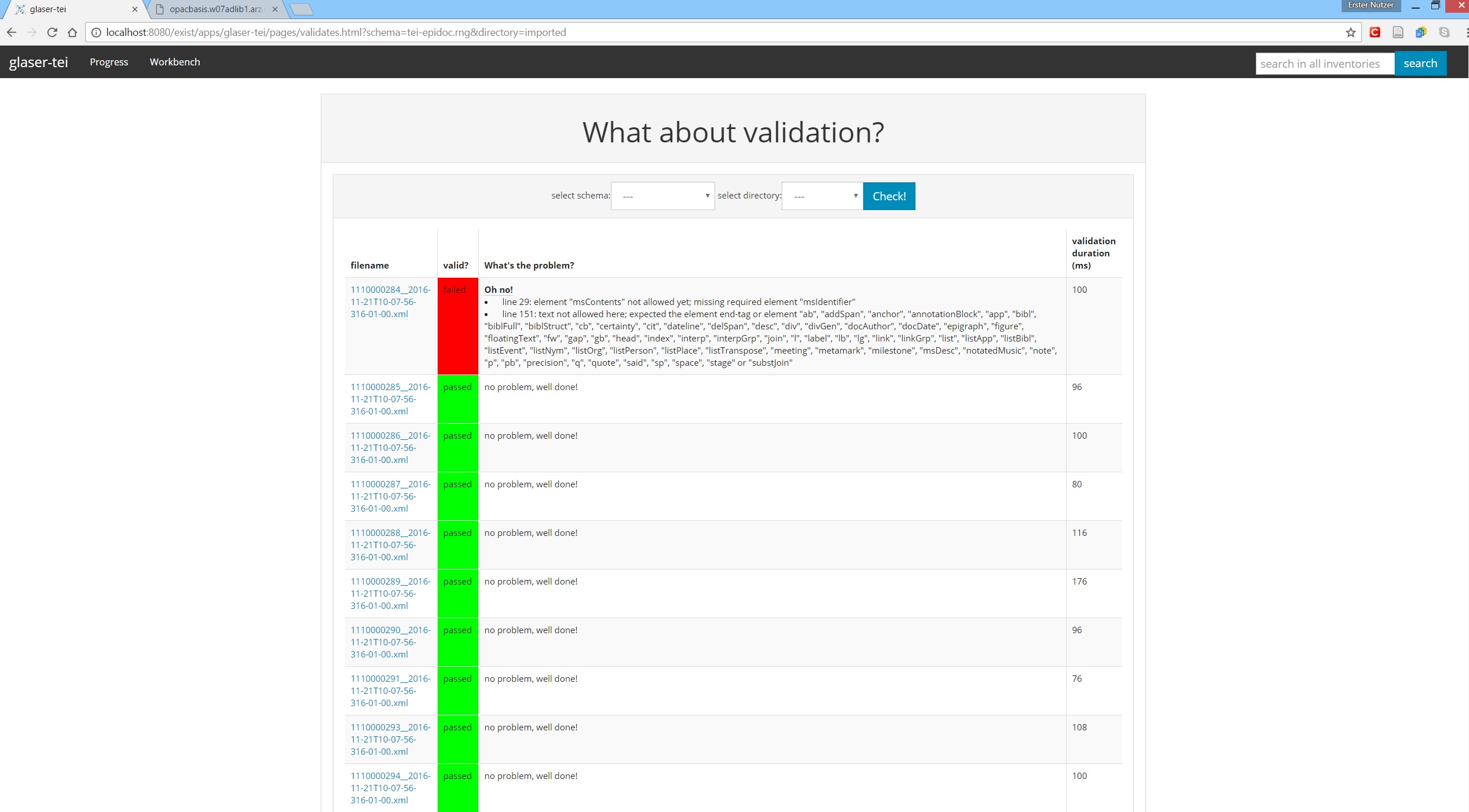The width and height of the screenshot is (1469, 812).
Task: Switch to the opacbasis browser tab
Action: pyautogui.click(x=215, y=9)
